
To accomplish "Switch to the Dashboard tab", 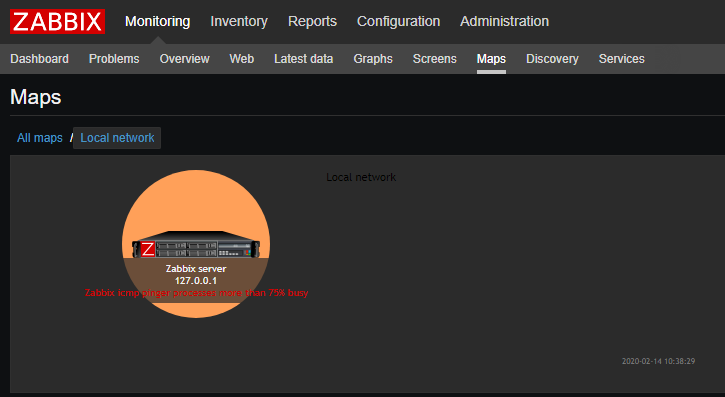I will pyautogui.click(x=39, y=59).
